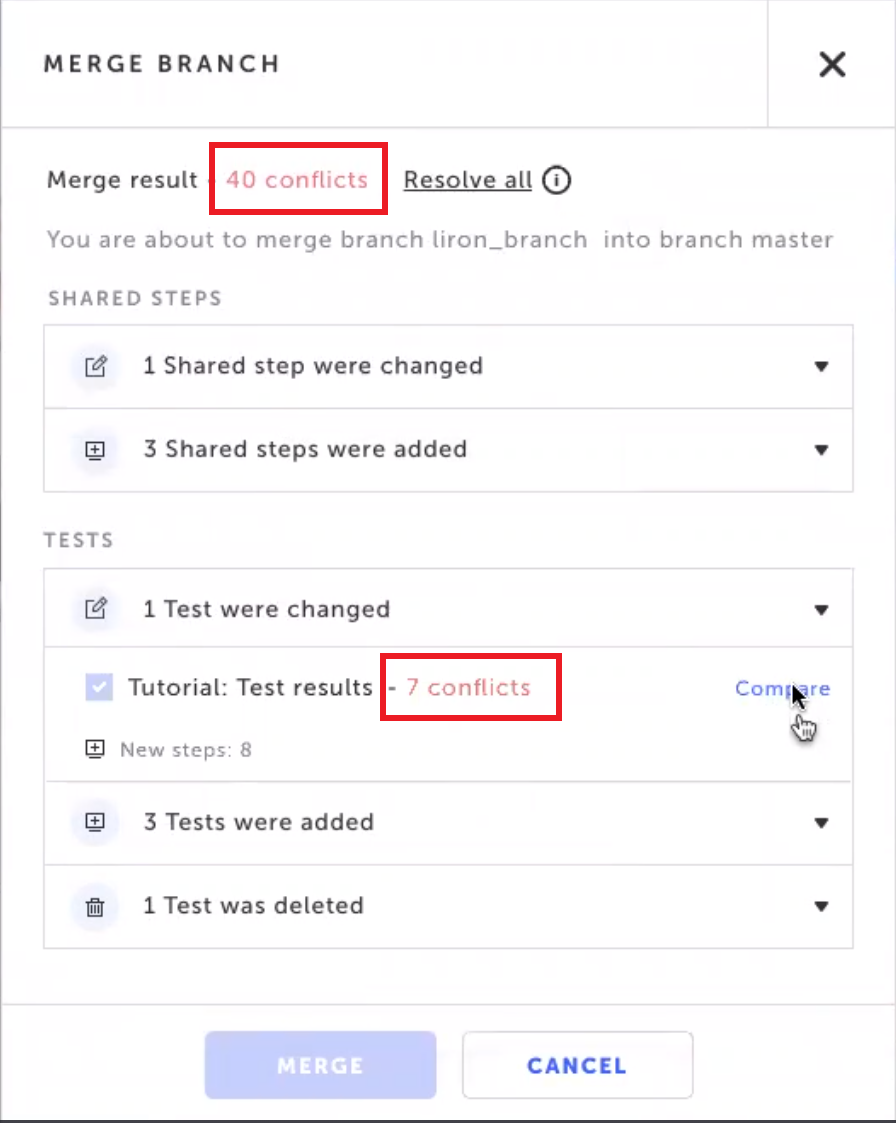Click the trash icon for deleted test
Image resolution: width=896 pixels, height=1123 pixels.
click(95, 906)
